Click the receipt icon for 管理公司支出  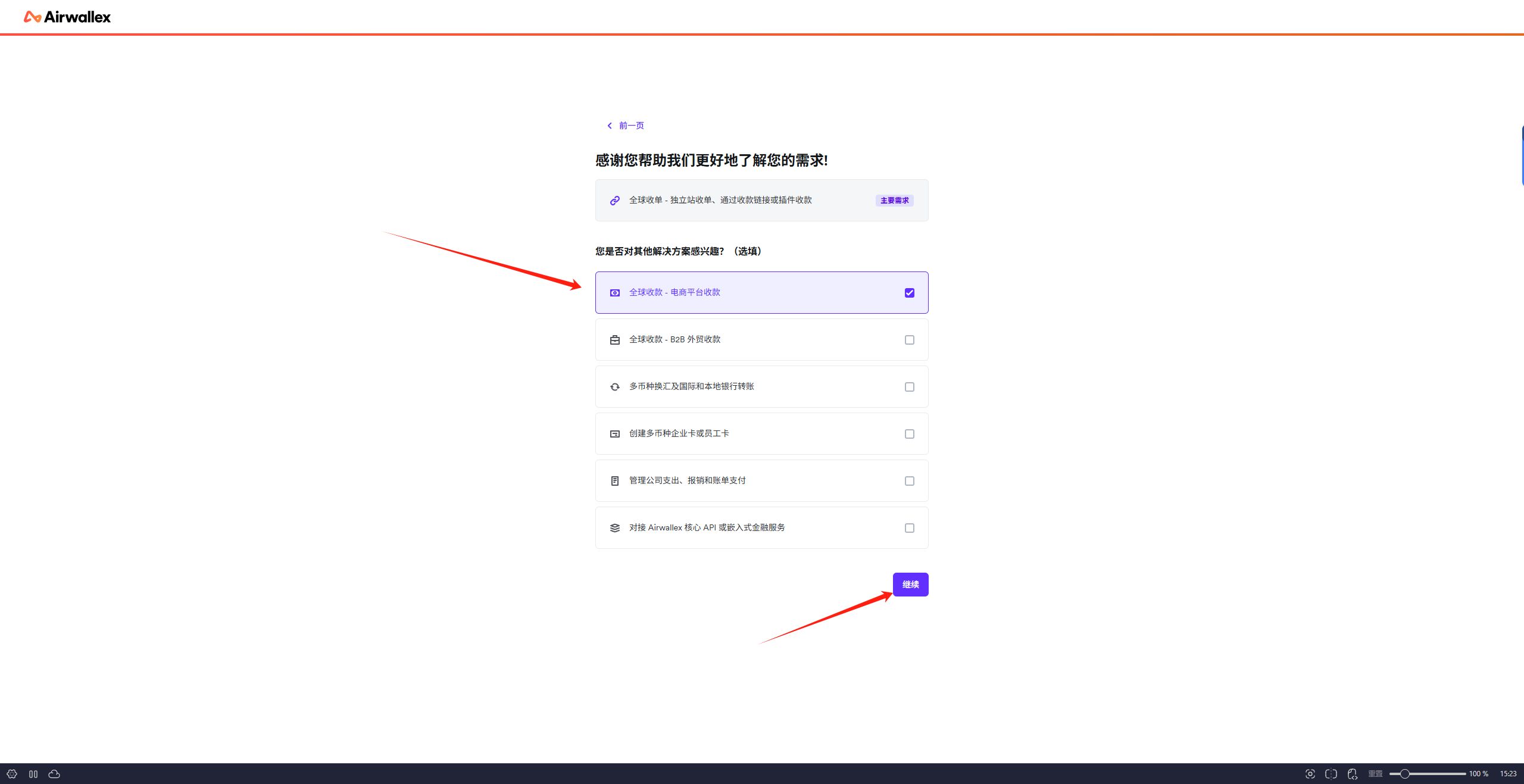point(615,481)
